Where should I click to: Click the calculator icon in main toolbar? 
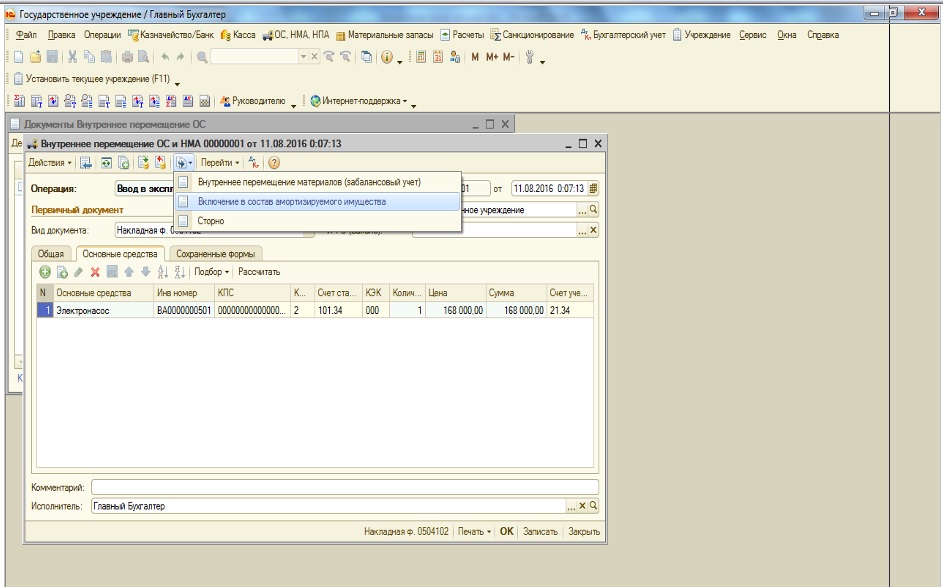click(421, 58)
